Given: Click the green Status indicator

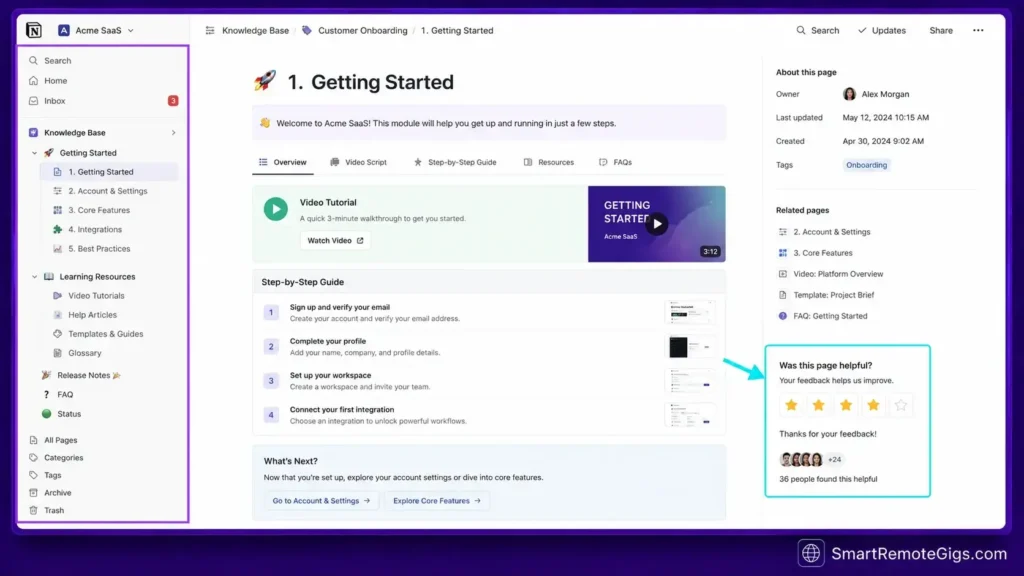Looking at the screenshot, I should [x=46, y=413].
